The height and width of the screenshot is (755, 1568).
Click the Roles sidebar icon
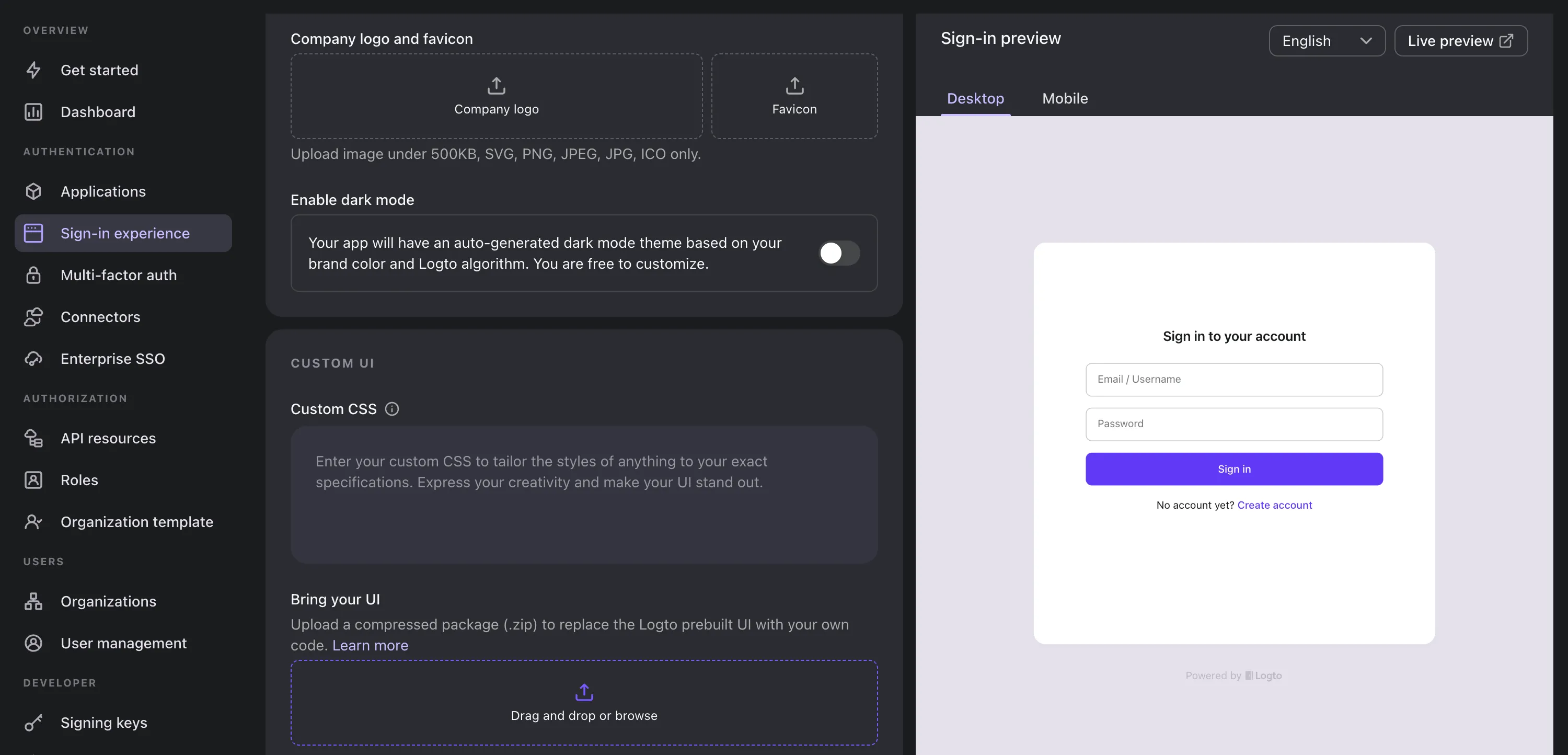(33, 480)
